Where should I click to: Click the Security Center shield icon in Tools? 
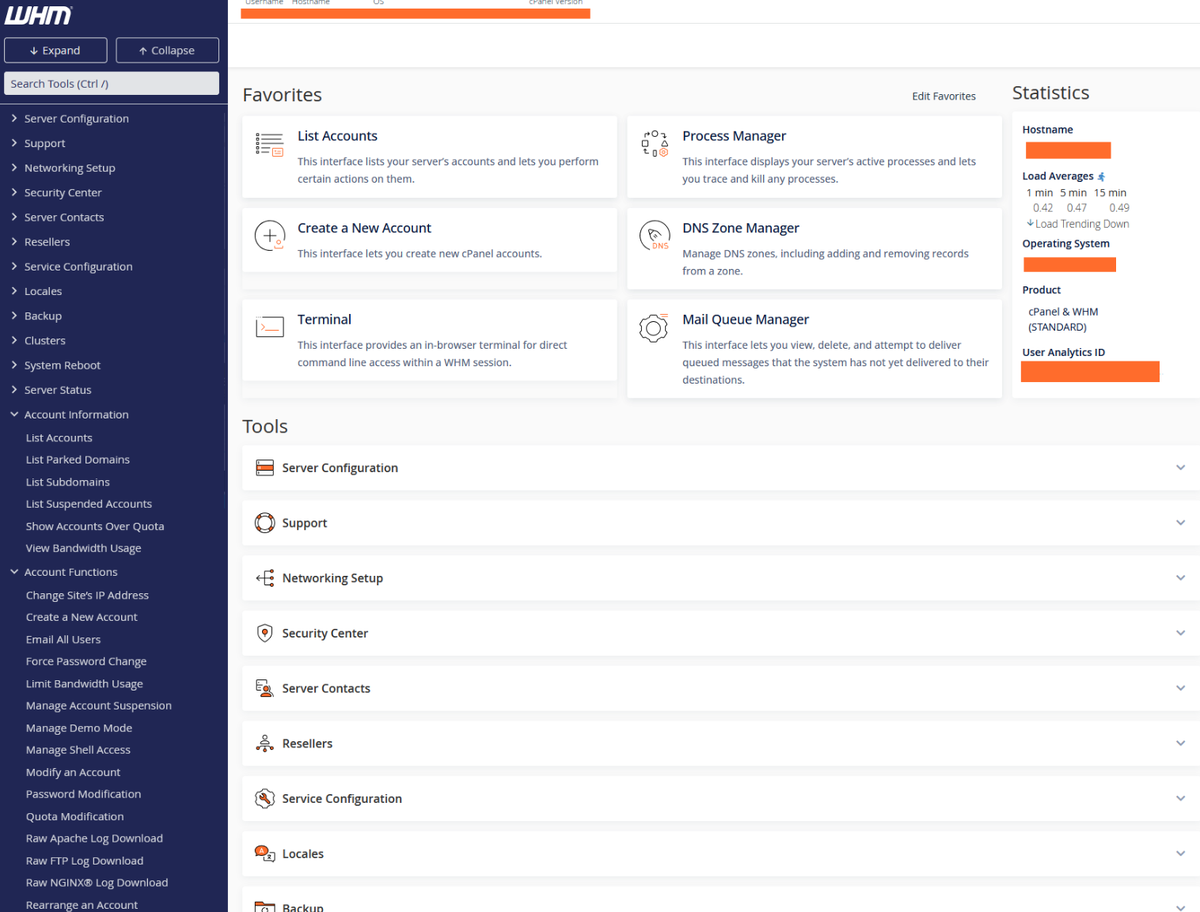click(x=265, y=633)
